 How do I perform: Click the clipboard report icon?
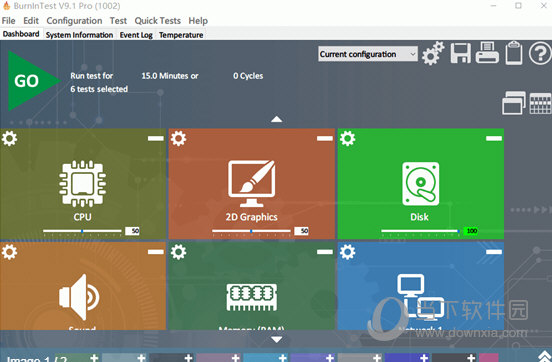(514, 53)
